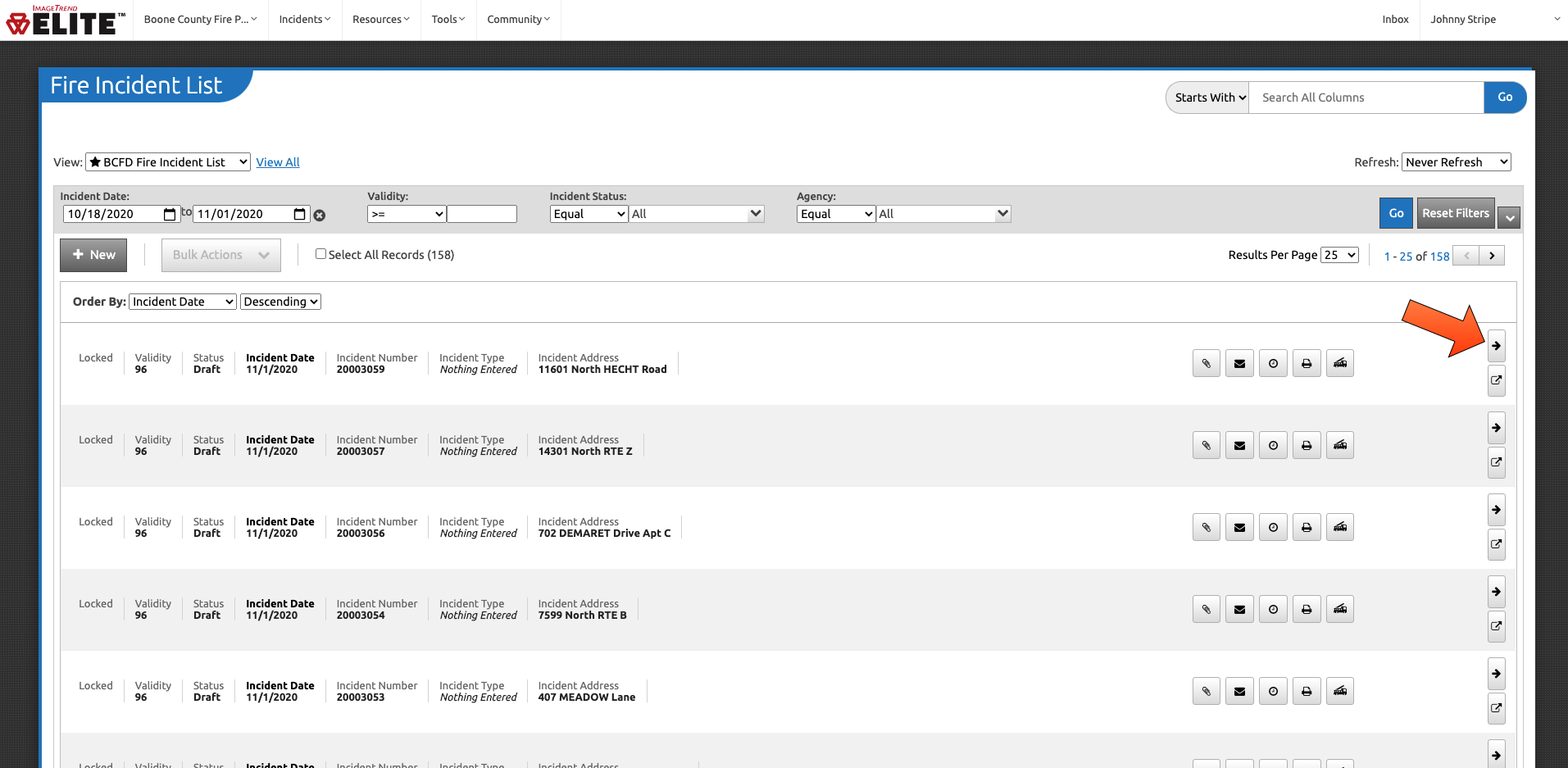Click the printer icon for incident 20003054
The height and width of the screenshot is (768, 1568).
click(1307, 609)
